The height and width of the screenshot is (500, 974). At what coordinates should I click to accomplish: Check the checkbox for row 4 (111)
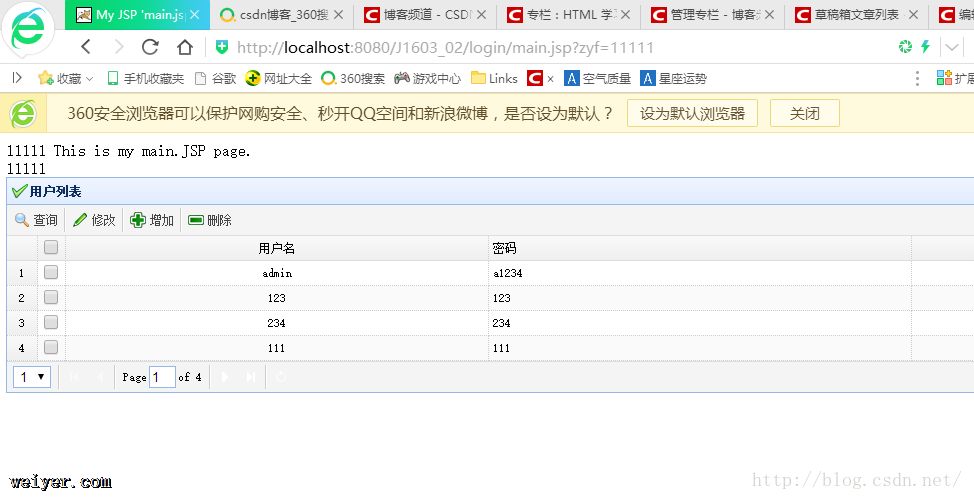(x=51, y=347)
